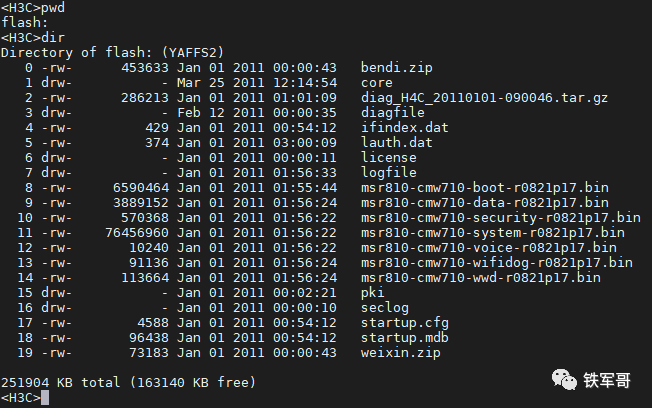Click the logfile directory name
652x409 pixels.
coord(390,172)
